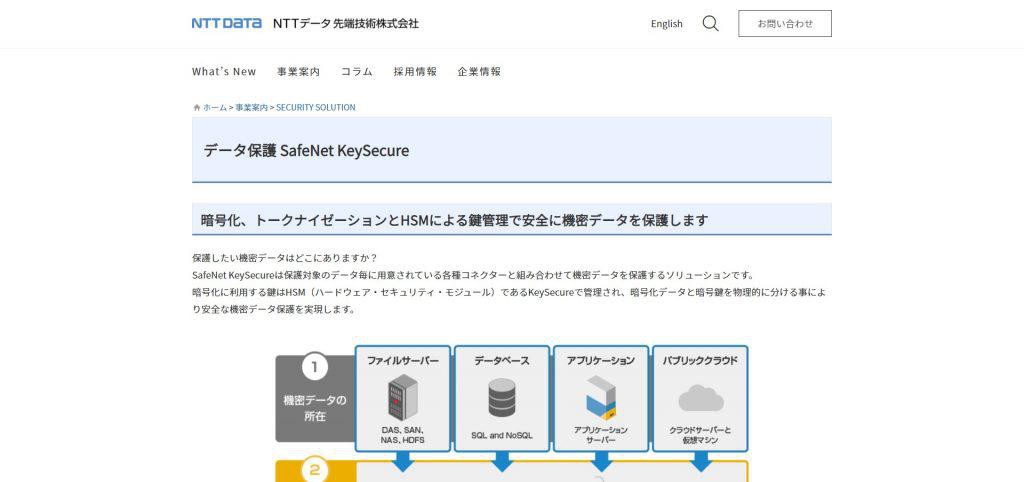
Task: Switch language to English
Action: (x=667, y=24)
